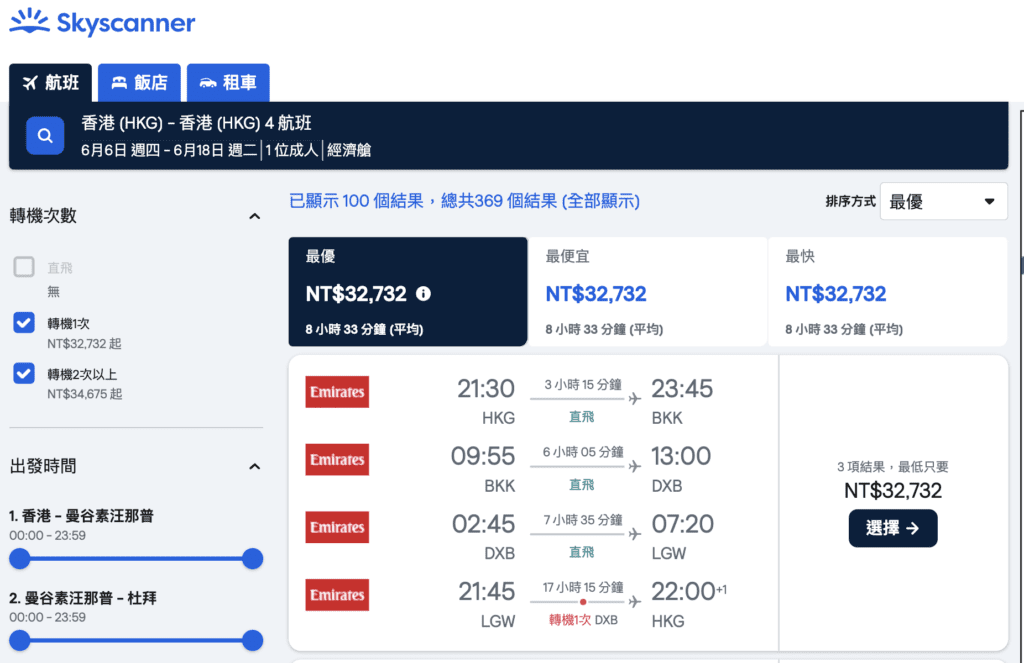Click the NT$34,675 起 price under 轉機2次以上

[x=84, y=394]
